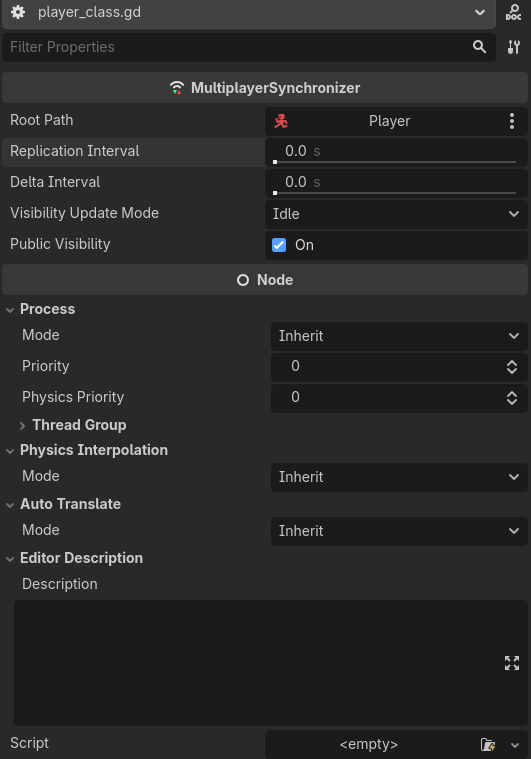Click the Physics Priority stepper arrows

point(512,398)
